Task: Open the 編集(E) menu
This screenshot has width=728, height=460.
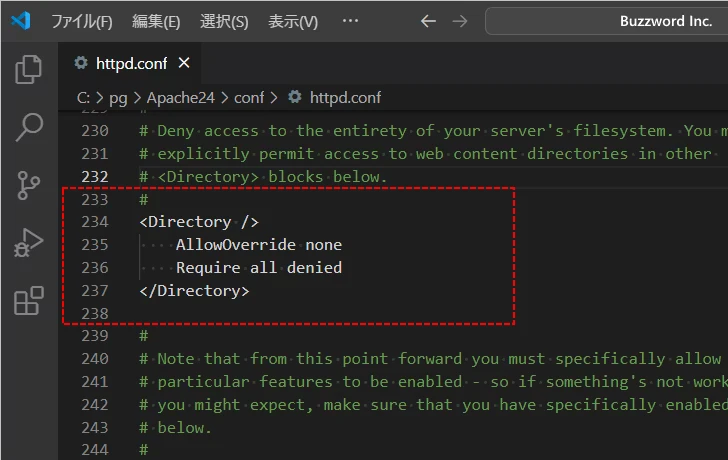Action: pyautogui.click(x=156, y=21)
